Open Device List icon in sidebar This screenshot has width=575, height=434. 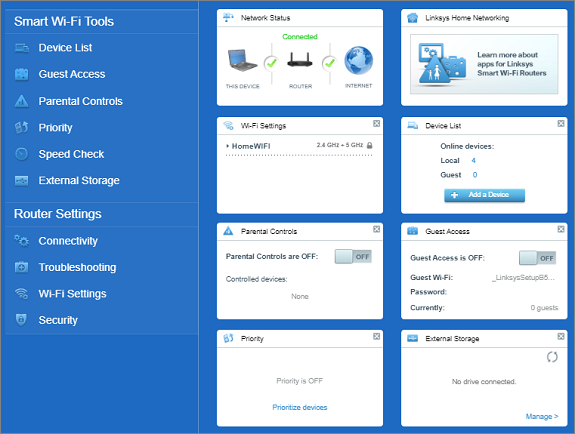coord(22,48)
